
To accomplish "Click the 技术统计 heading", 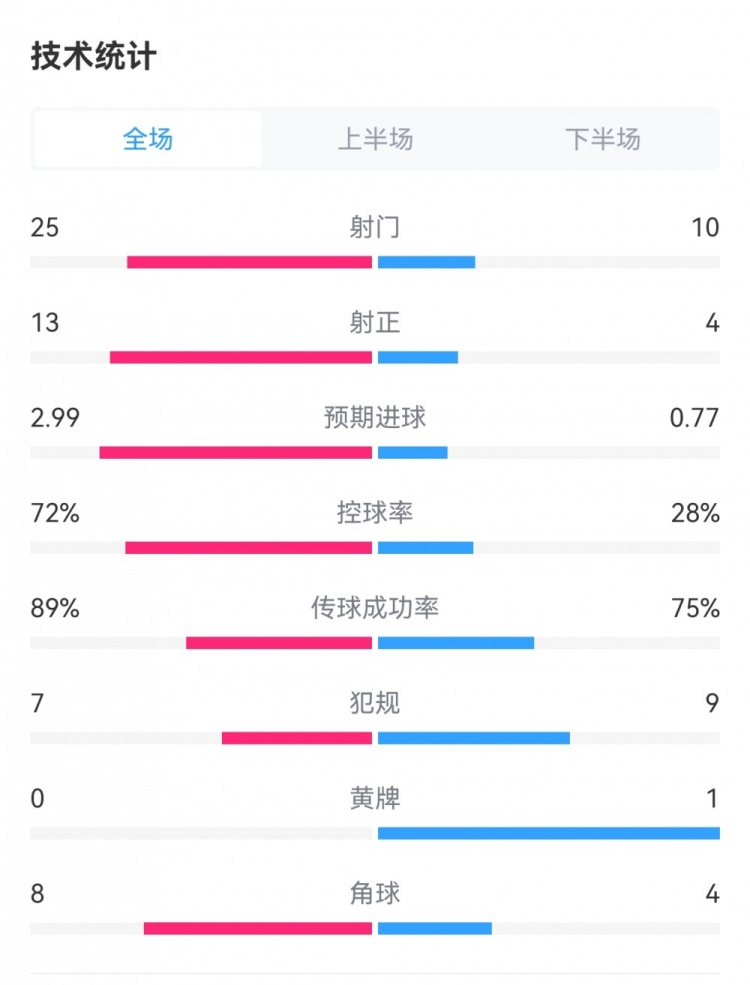I will click(x=93, y=56).
